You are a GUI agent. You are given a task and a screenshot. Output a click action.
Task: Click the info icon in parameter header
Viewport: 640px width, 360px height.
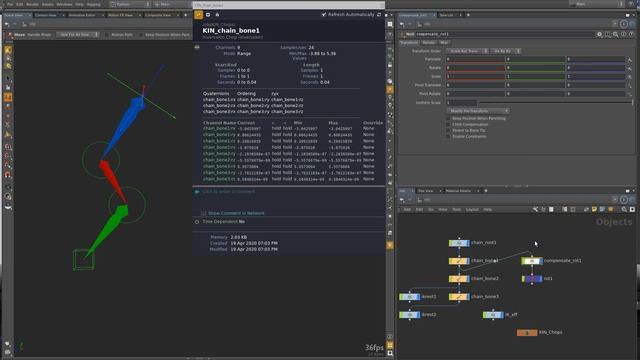coord(624,34)
